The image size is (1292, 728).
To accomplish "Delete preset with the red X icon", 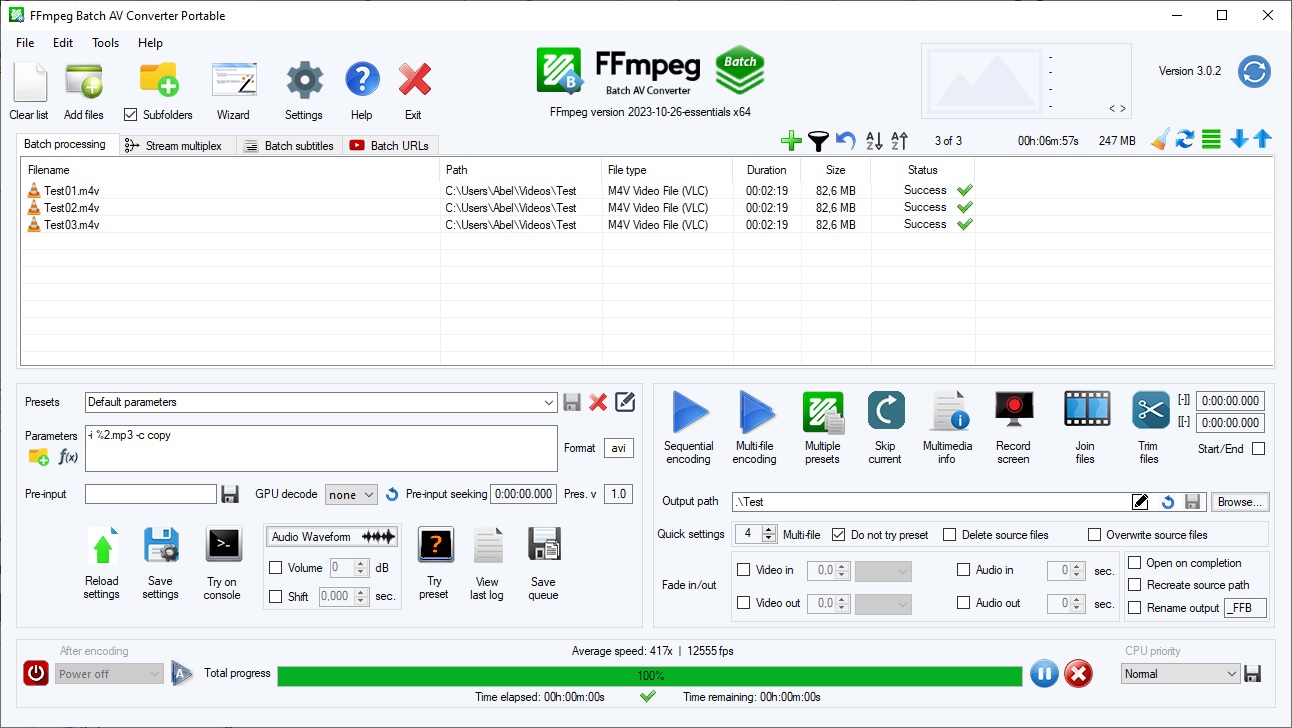I will click(598, 402).
